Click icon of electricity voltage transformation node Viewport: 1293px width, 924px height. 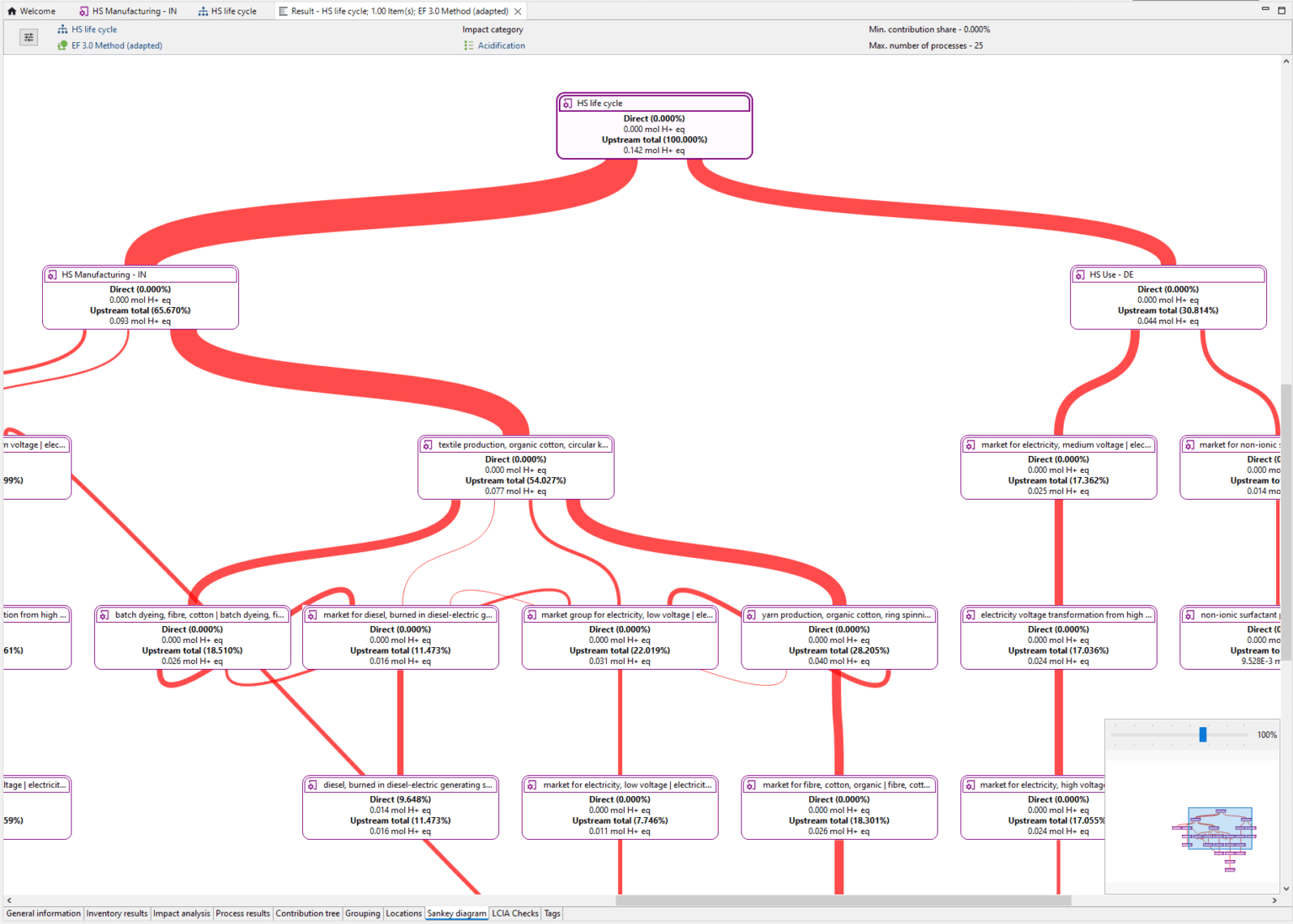click(971, 615)
